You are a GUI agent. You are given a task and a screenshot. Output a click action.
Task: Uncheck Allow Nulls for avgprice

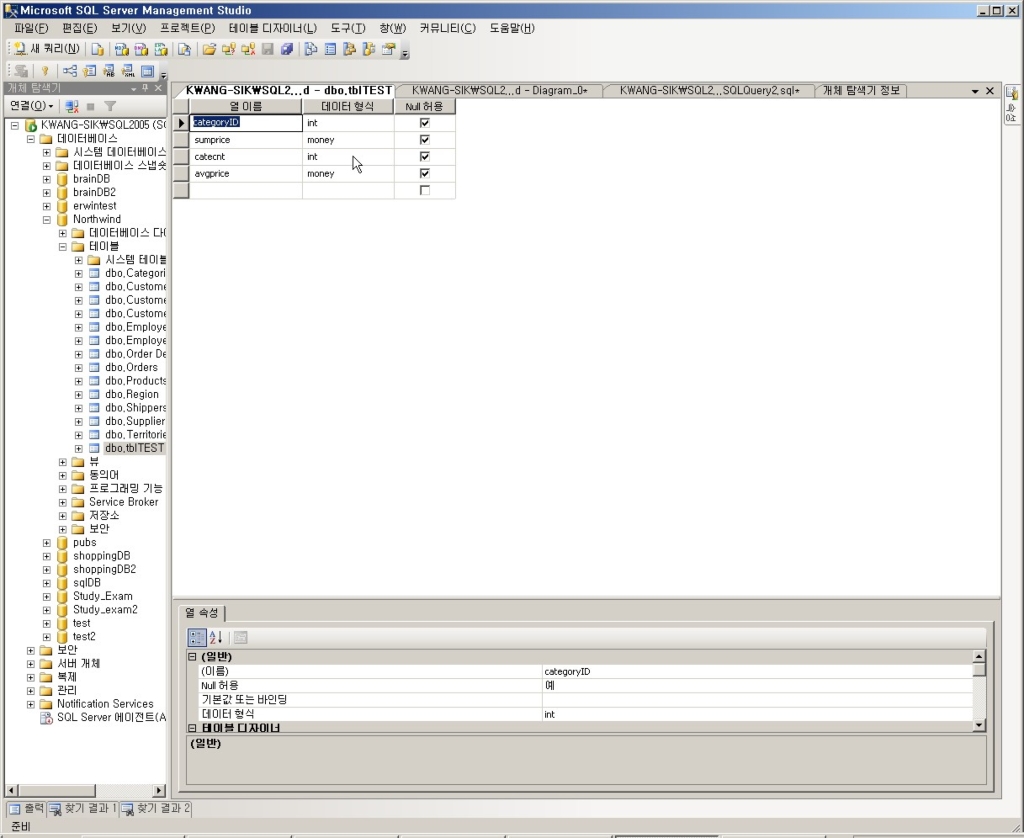(424, 174)
